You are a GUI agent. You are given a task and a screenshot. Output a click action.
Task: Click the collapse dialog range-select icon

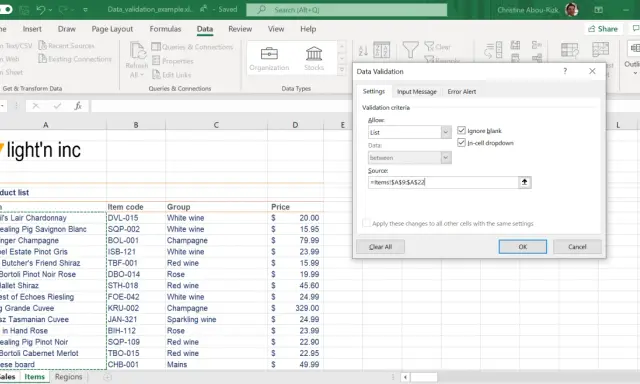[x=524, y=182]
